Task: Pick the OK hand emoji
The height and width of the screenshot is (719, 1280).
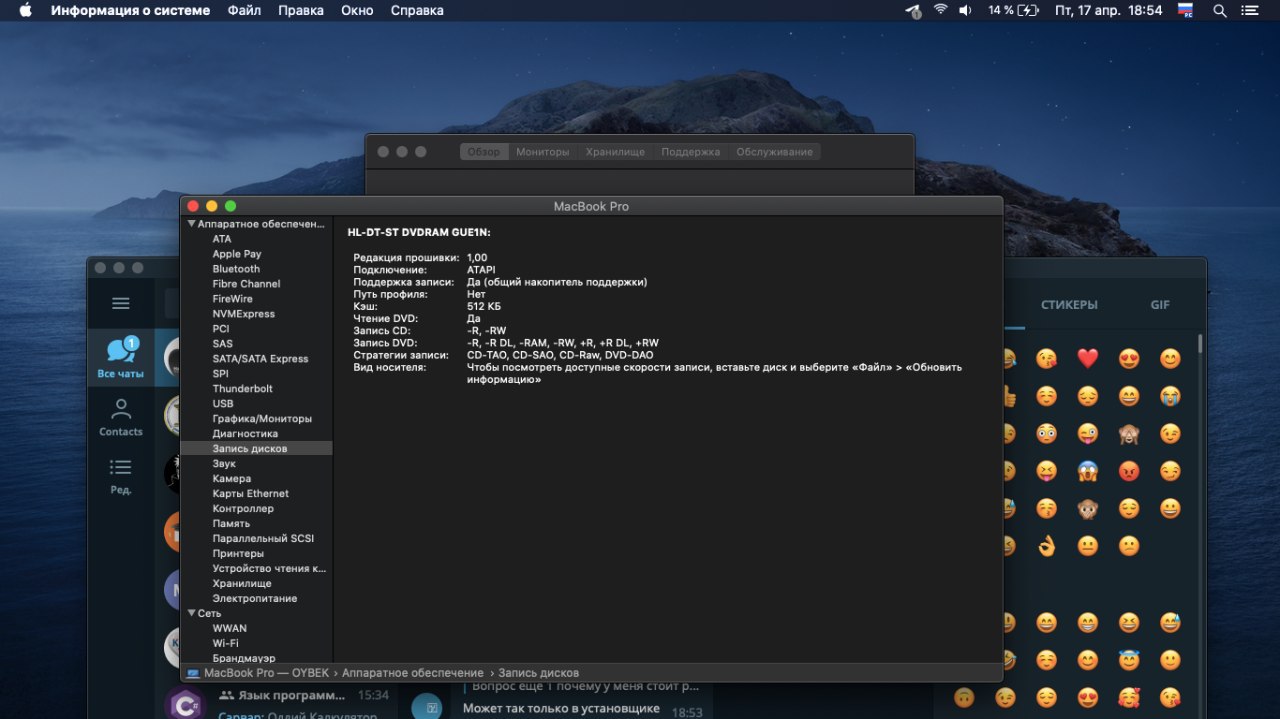Action: click(1047, 545)
